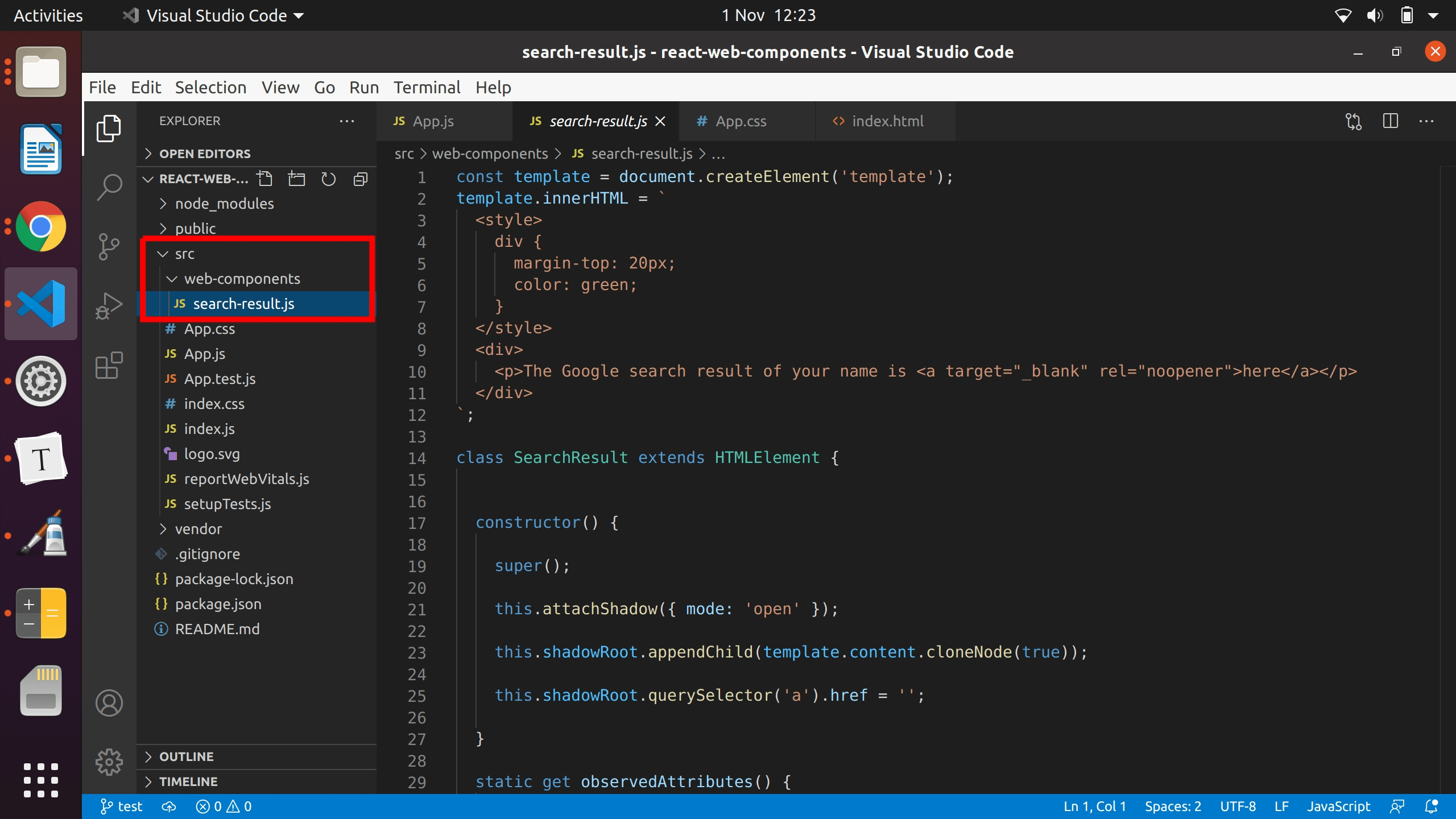The height and width of the screenshot is (819, 1456).
Task: Split the editor using the toolbar icon
Action: [1391, 121]
